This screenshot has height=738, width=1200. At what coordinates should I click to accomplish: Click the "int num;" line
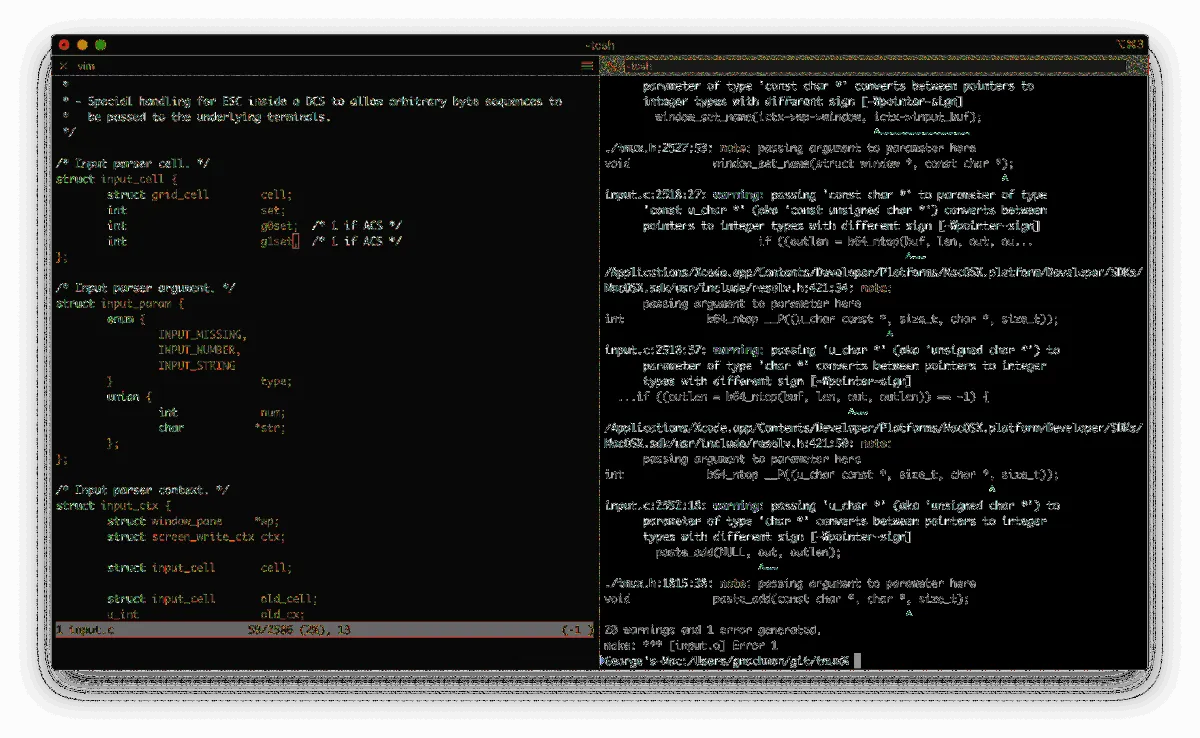point(221,412)
